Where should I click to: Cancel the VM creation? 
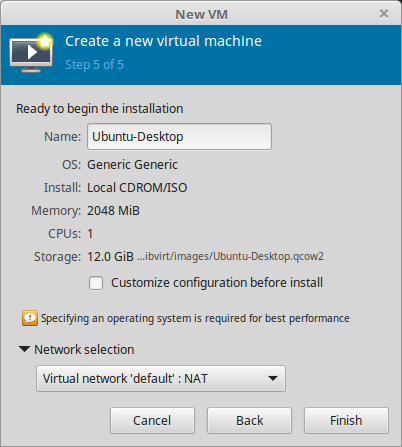(x=152, y=420)
